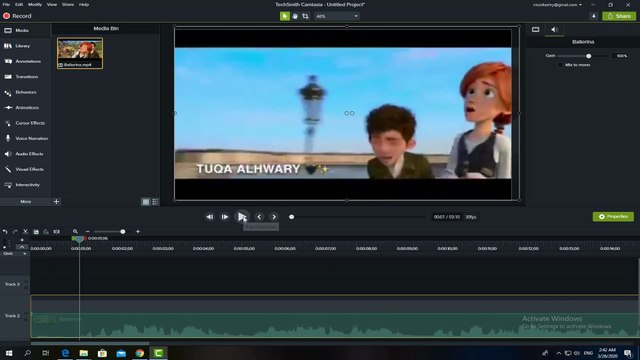640x360 pixels.
Task: Open the Help menu
Action: click(x=84, y=4)
